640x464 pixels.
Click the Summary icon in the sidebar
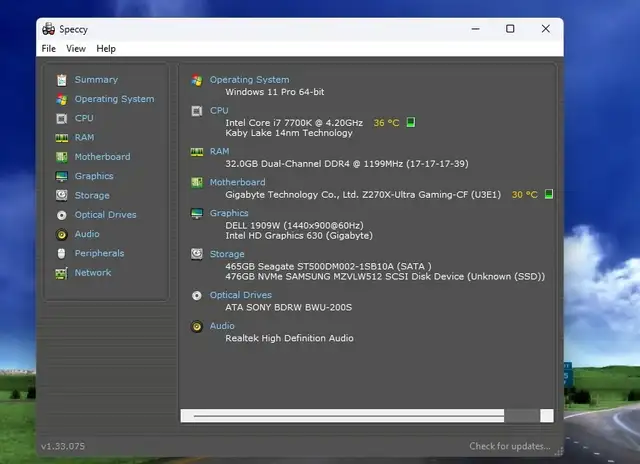(x=62, y=80)
